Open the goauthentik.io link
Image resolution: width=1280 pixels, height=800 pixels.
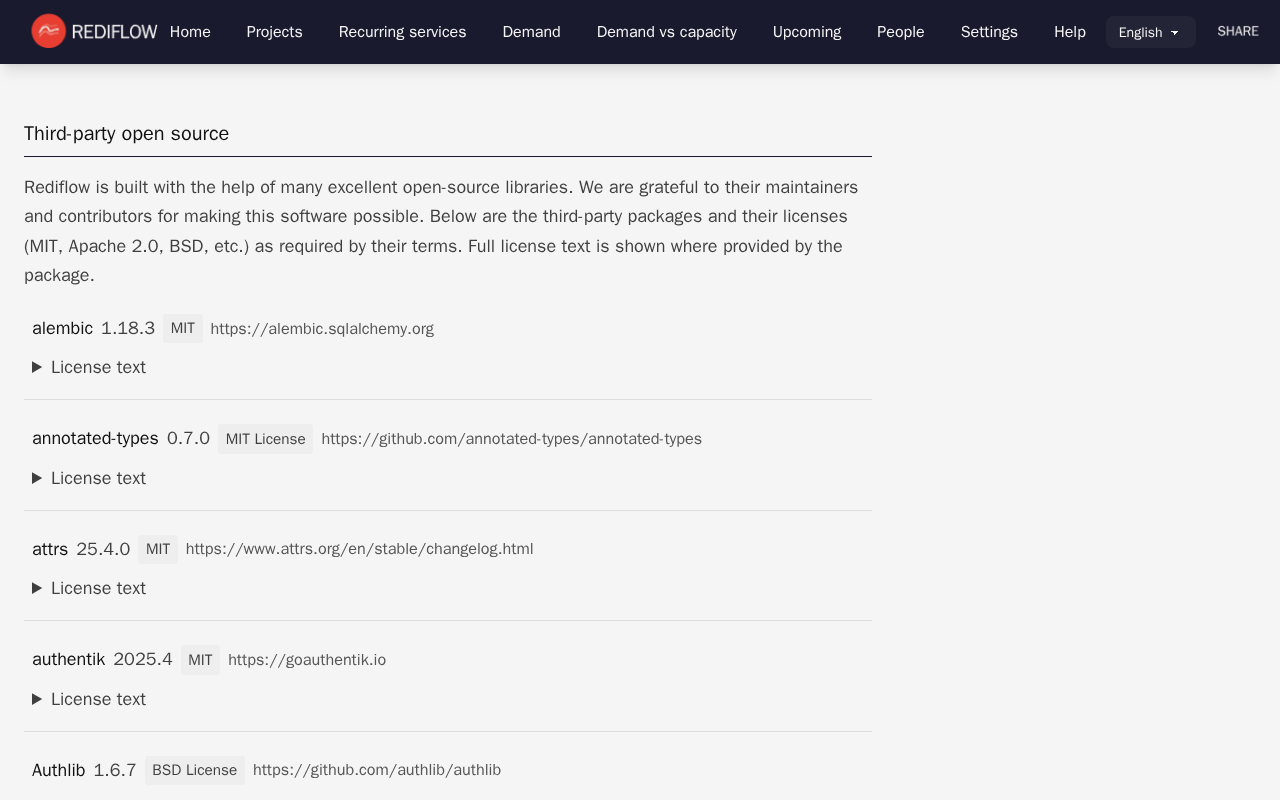[x=307, y=659]
